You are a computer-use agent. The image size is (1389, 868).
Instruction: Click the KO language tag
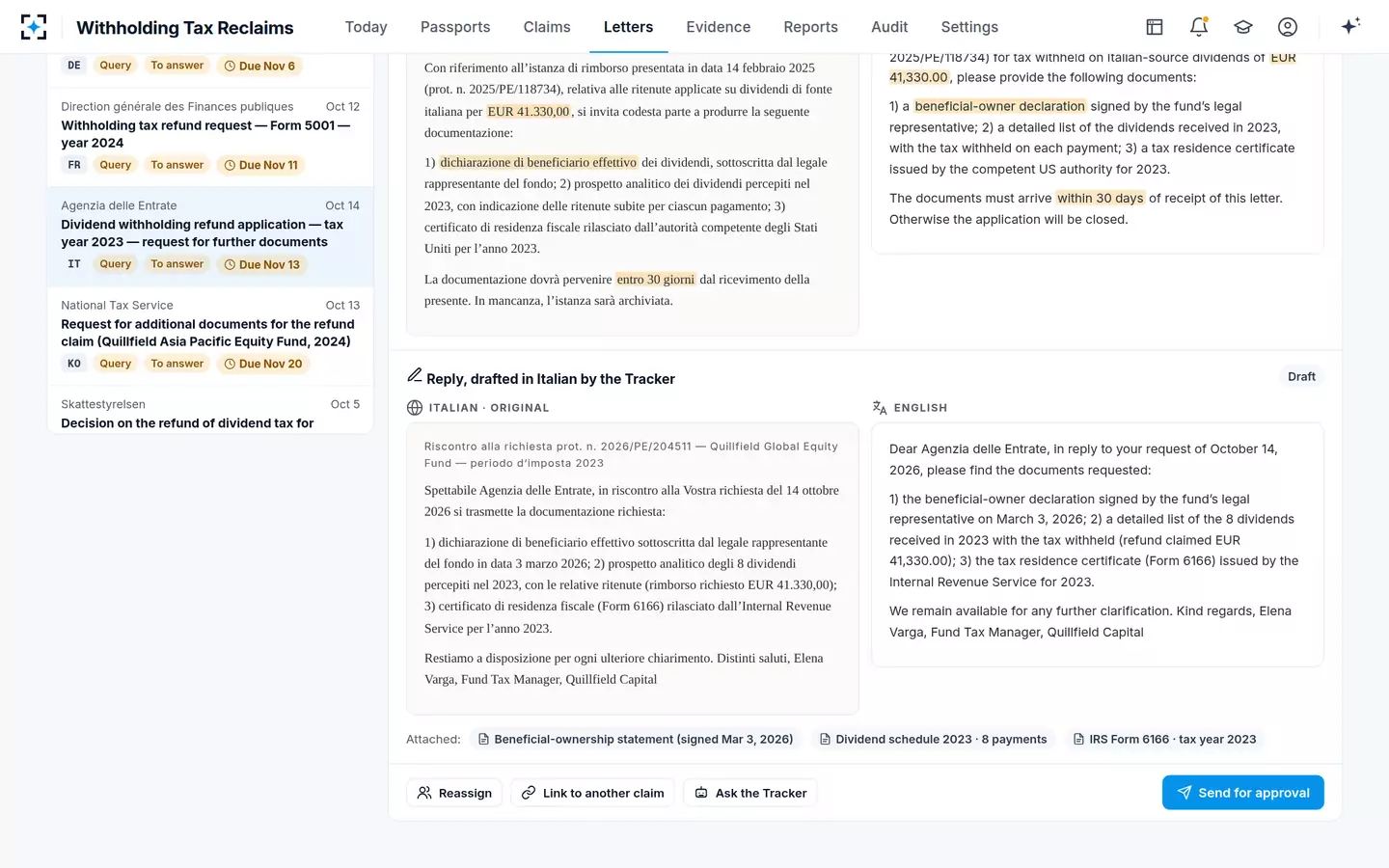click(x=74, y=364)
